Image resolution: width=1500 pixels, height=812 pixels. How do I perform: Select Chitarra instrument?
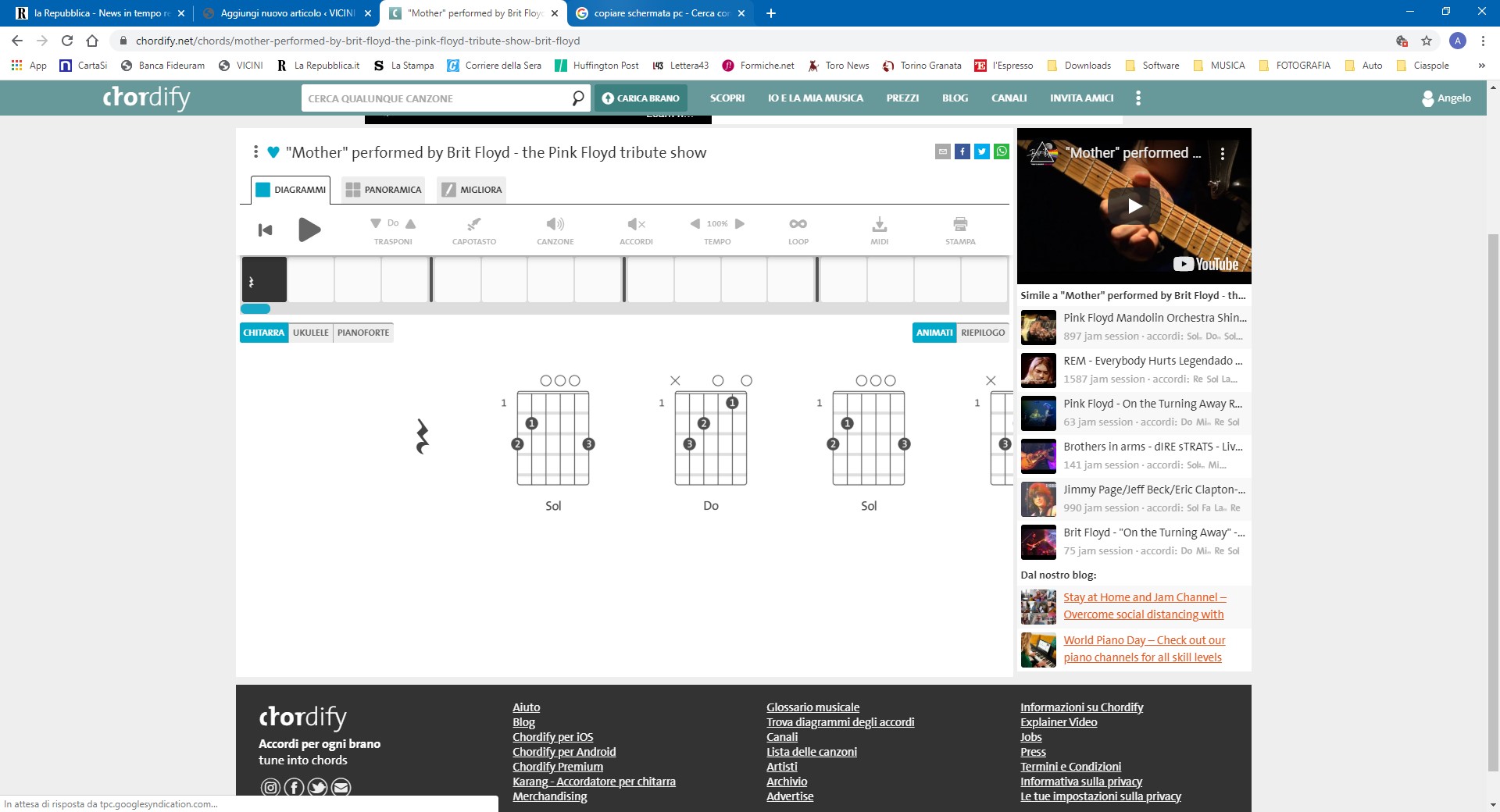click(x=264, y=333)
